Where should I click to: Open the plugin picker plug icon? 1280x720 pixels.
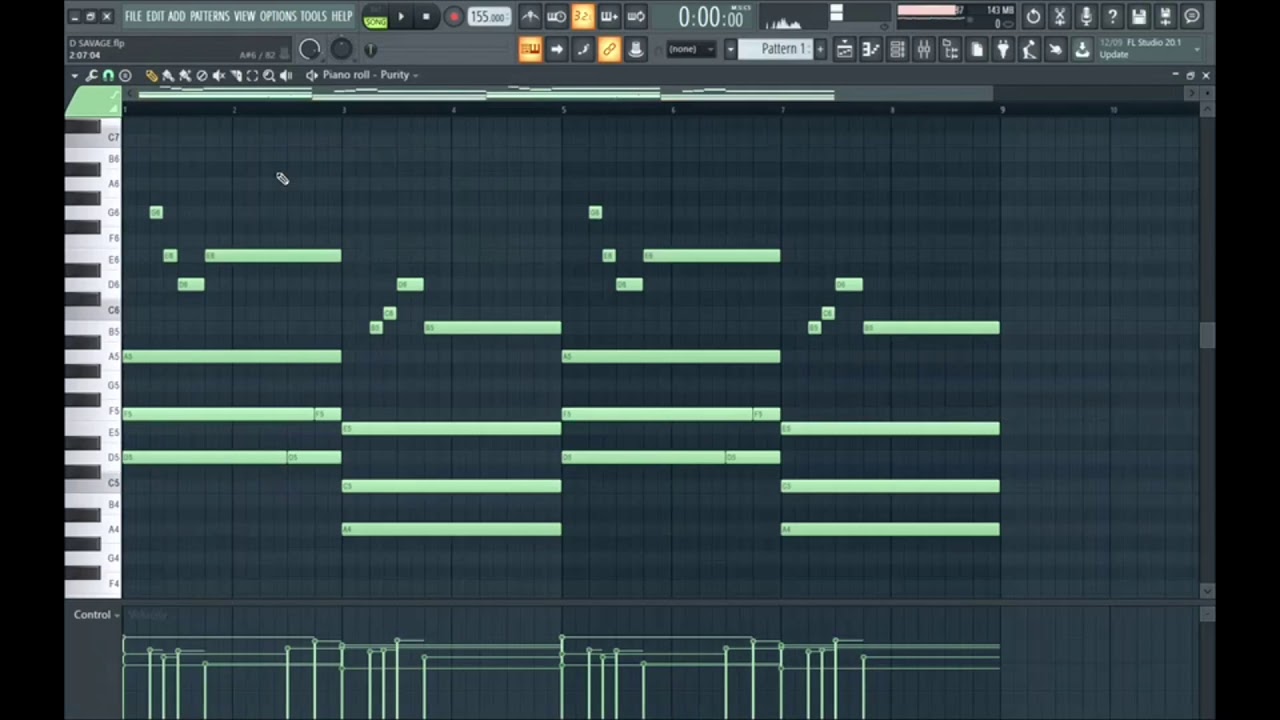point(1003,49)
